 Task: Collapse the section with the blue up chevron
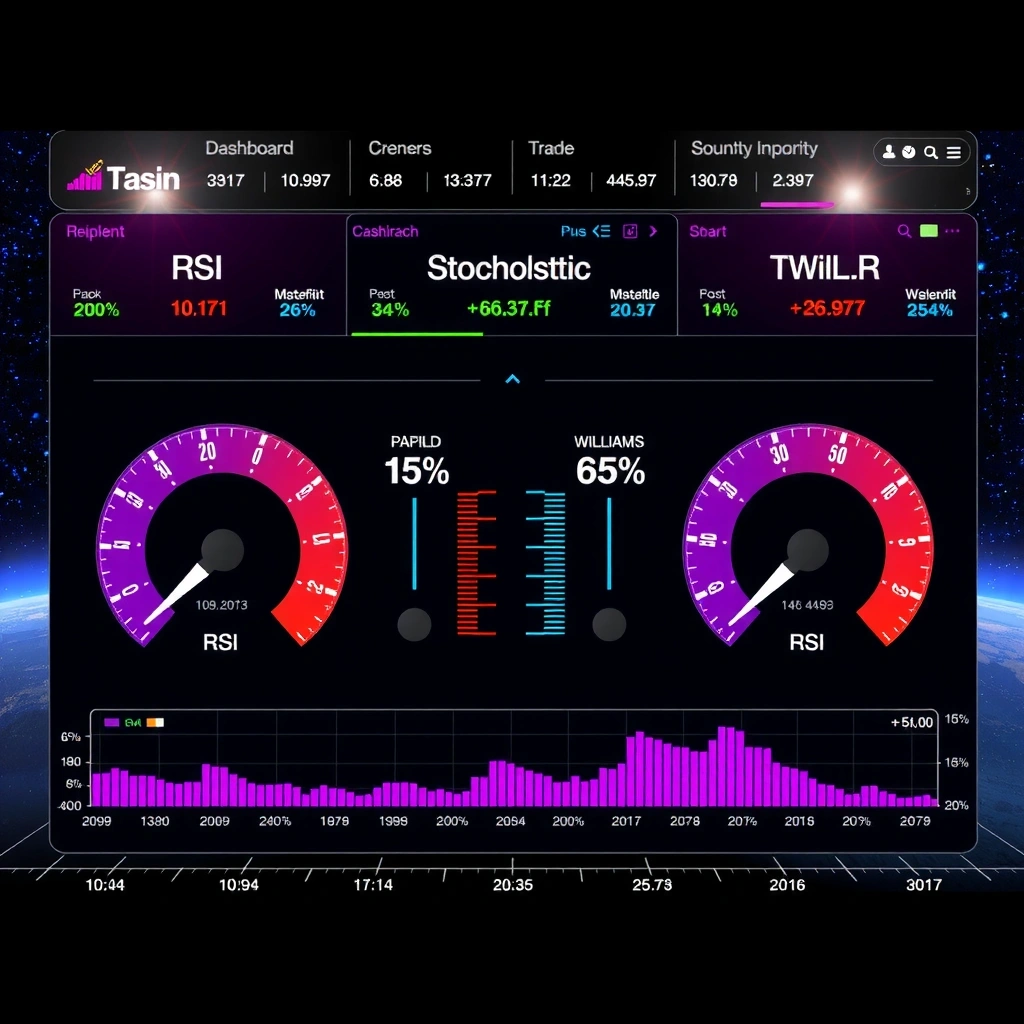coord(513,379)
